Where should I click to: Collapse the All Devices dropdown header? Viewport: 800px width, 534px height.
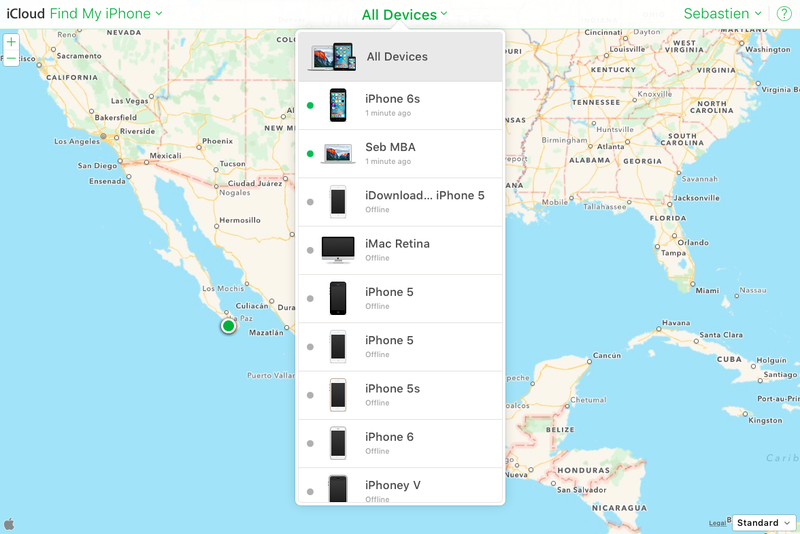click(x=404, y=15)
